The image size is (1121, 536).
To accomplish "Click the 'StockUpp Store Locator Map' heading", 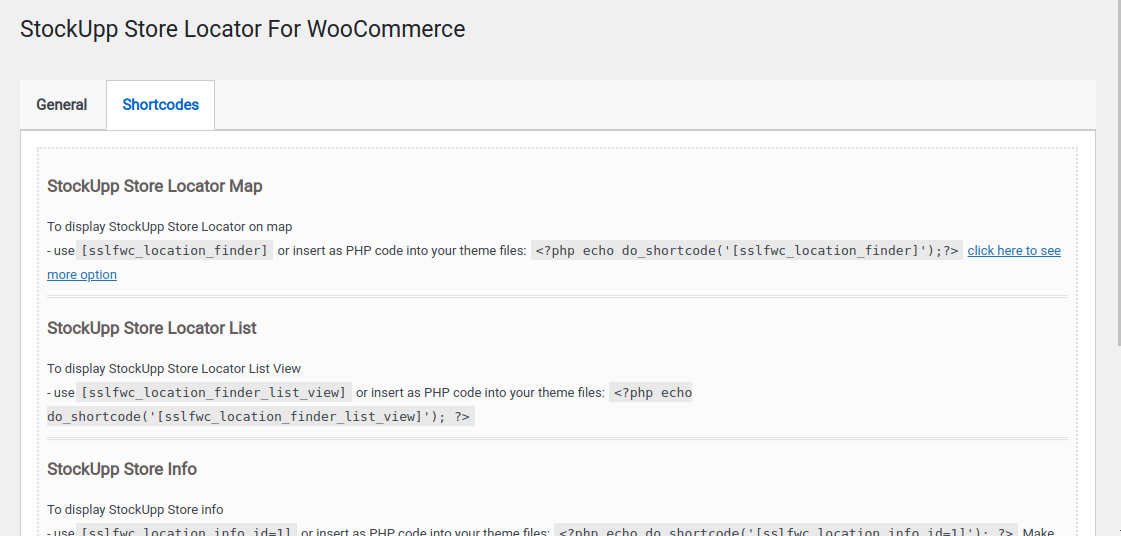I will click(x=155, y=186).
